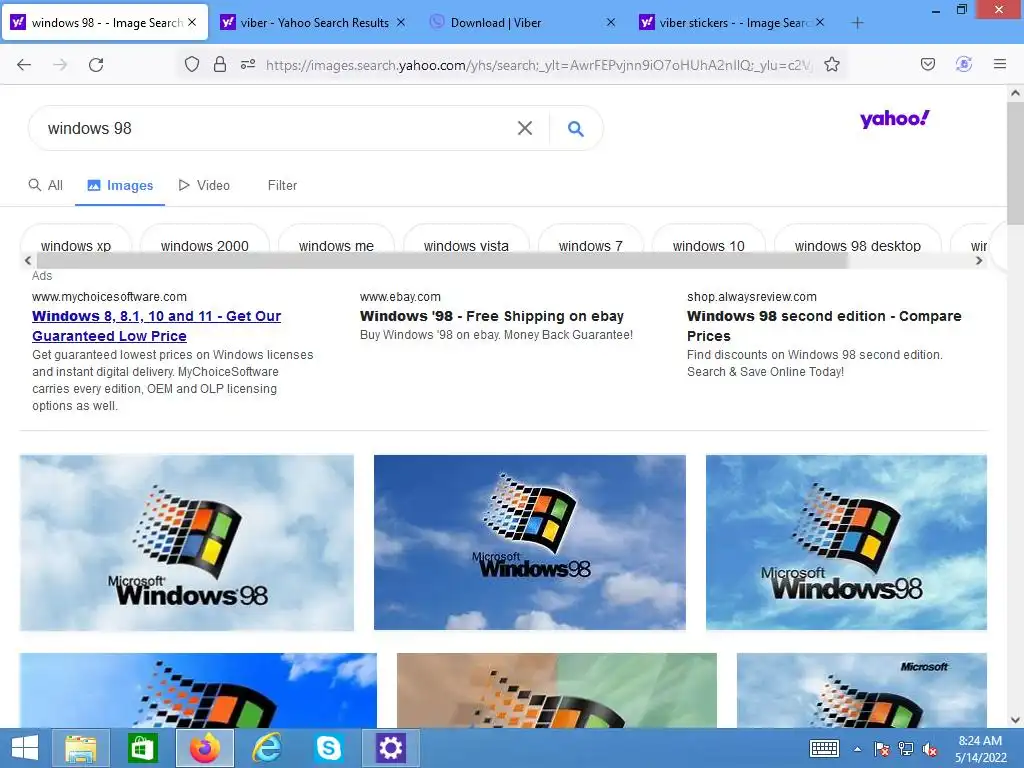
Task: Open Internet Explorer from taskbar
Action: 267,748
